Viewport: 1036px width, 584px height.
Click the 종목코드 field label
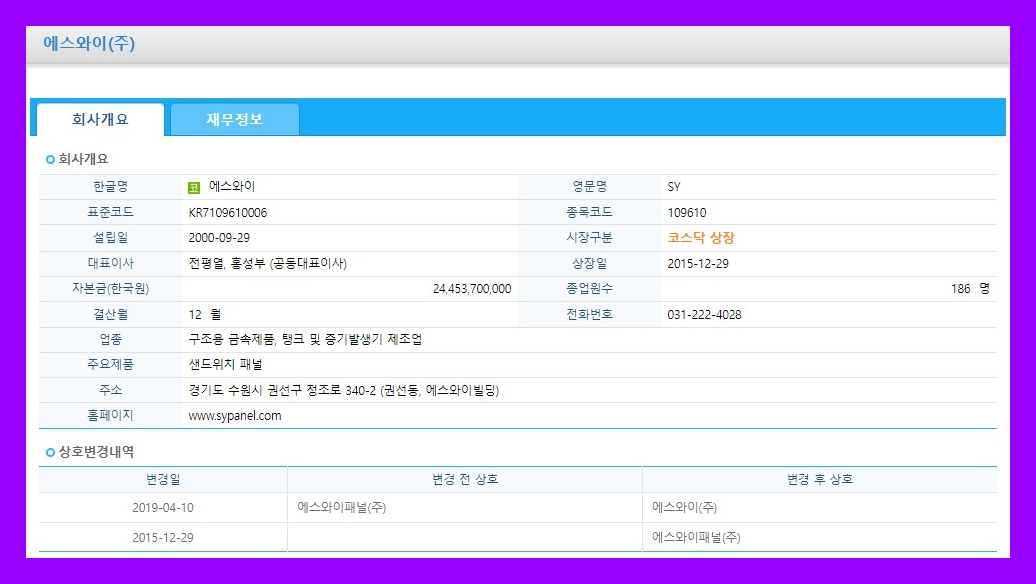[589, 213]
